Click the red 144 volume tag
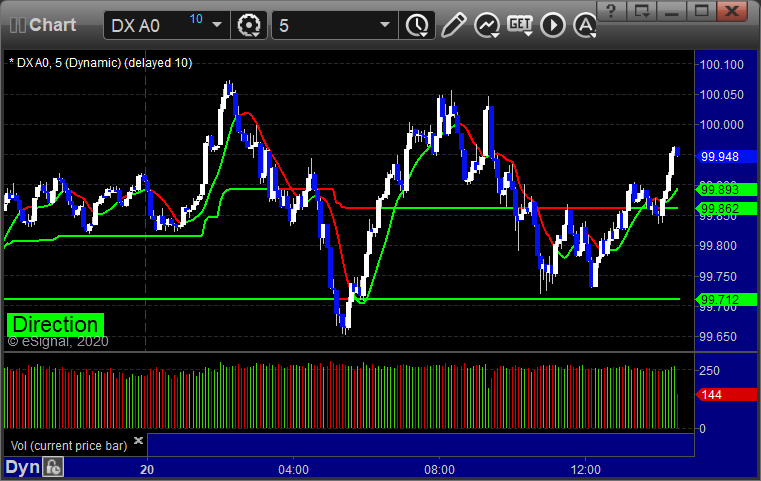Screen dimensions: 761x481 click(x=726, y=395)
